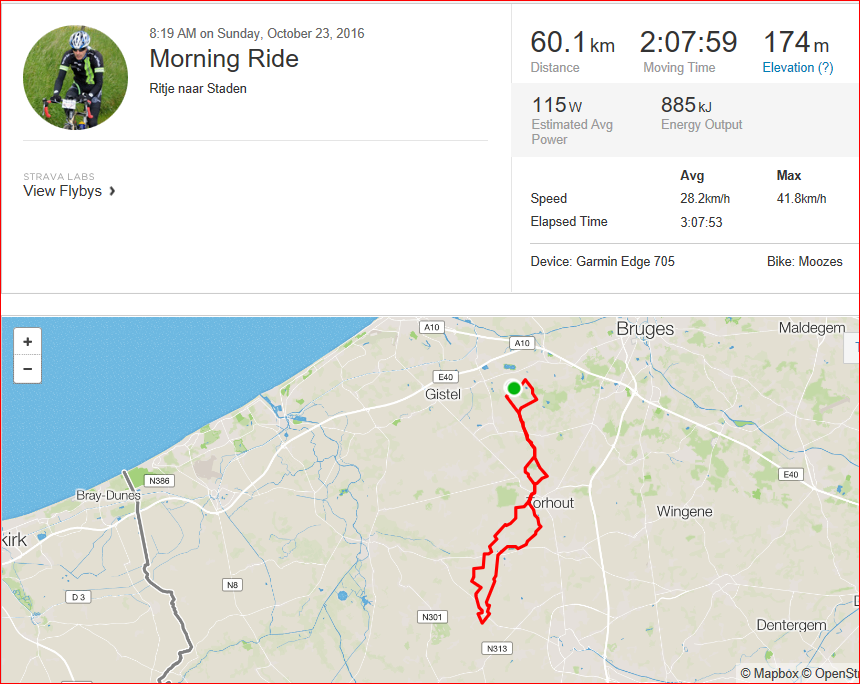Click the D3 road shield on the map
The image size is (860, 684).
(x=78, y=597)
